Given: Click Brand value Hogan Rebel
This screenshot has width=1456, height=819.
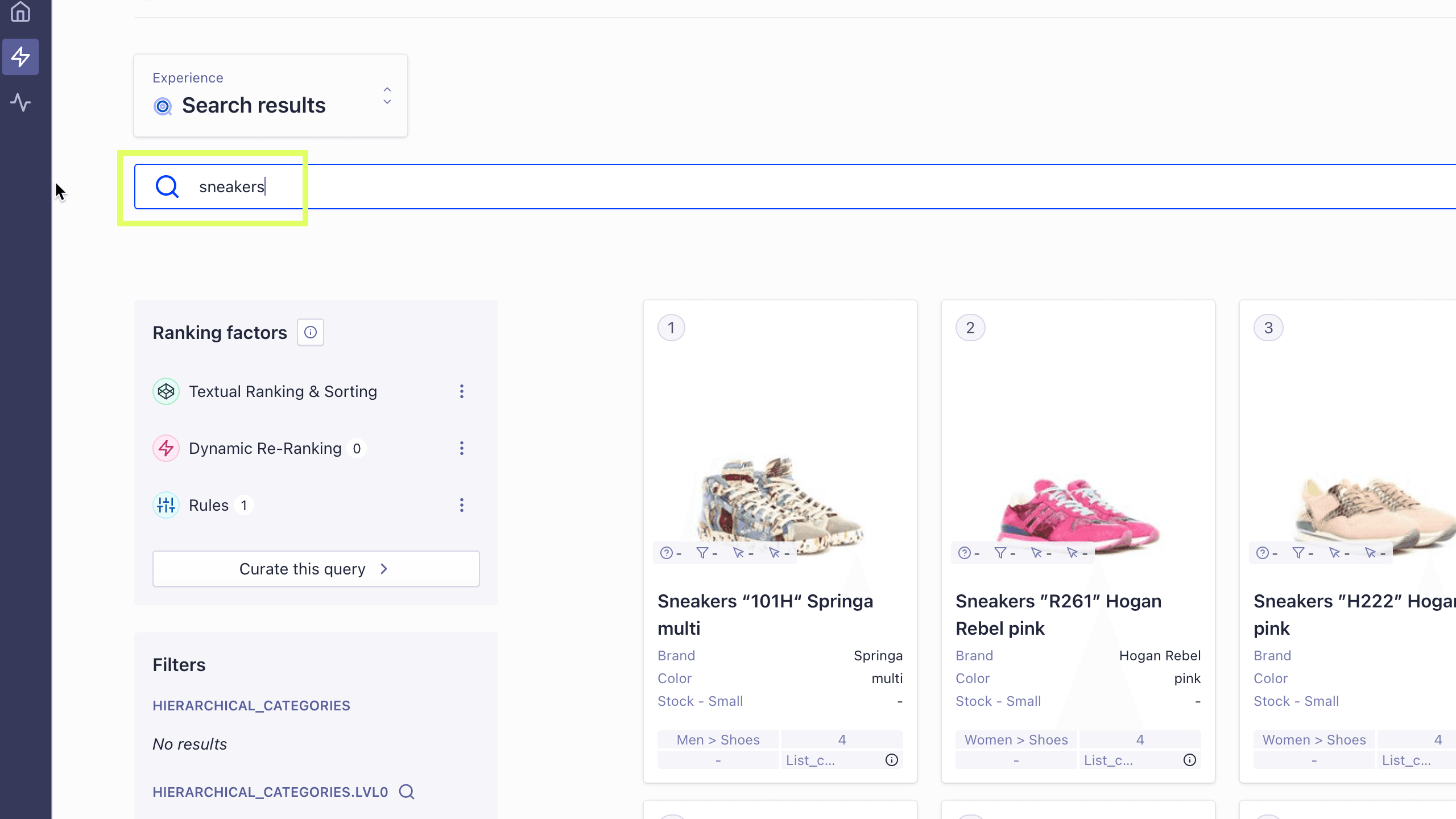Looking at the screenshot, I should (1160, 655).
